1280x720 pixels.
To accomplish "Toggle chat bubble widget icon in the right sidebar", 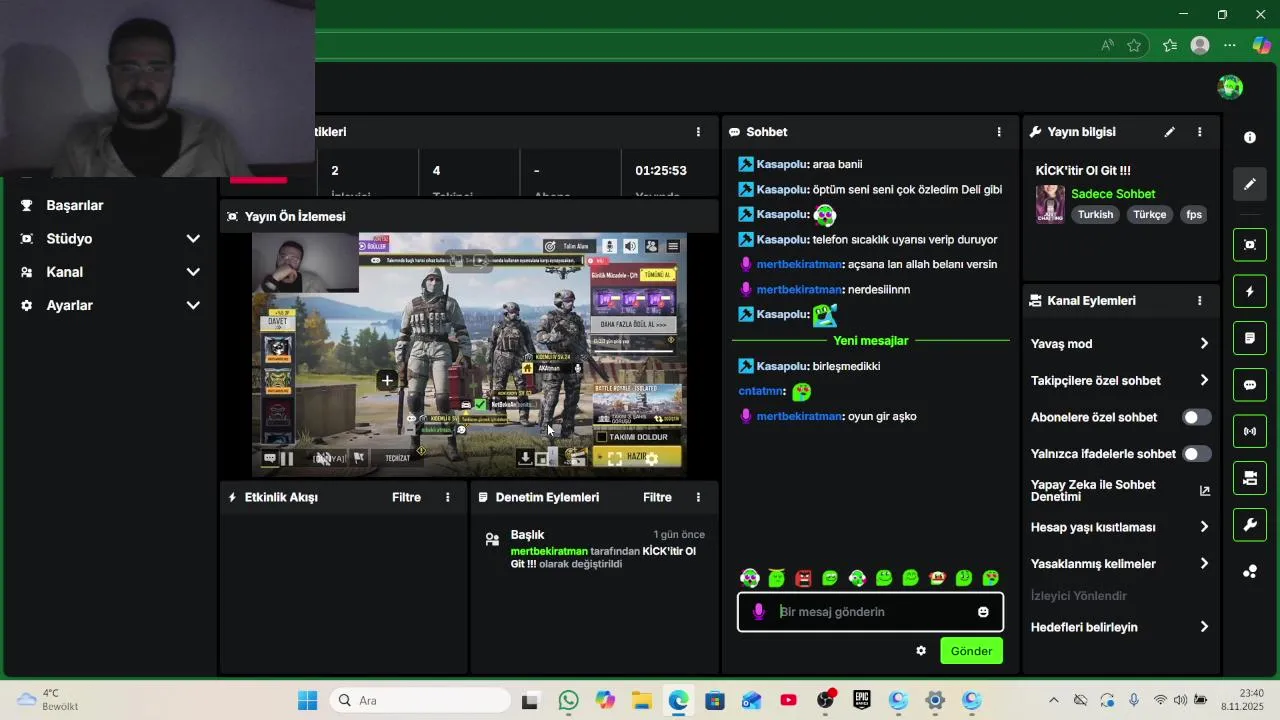I will (1250, 385).
